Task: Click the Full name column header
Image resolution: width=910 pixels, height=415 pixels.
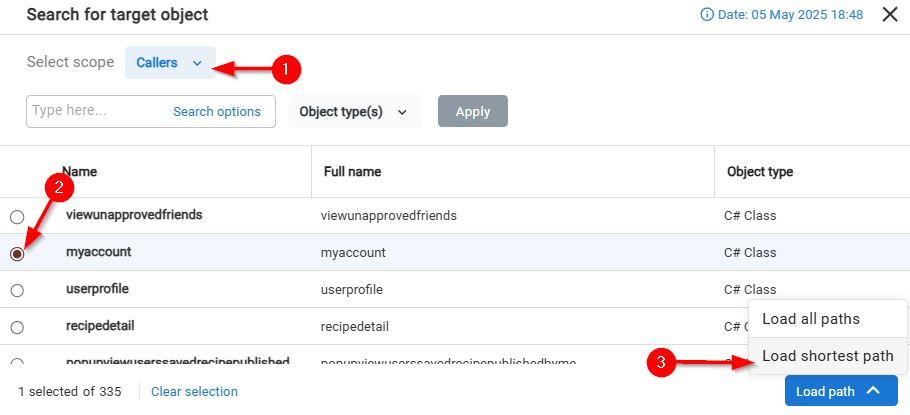Action: [x=352, y=172]
